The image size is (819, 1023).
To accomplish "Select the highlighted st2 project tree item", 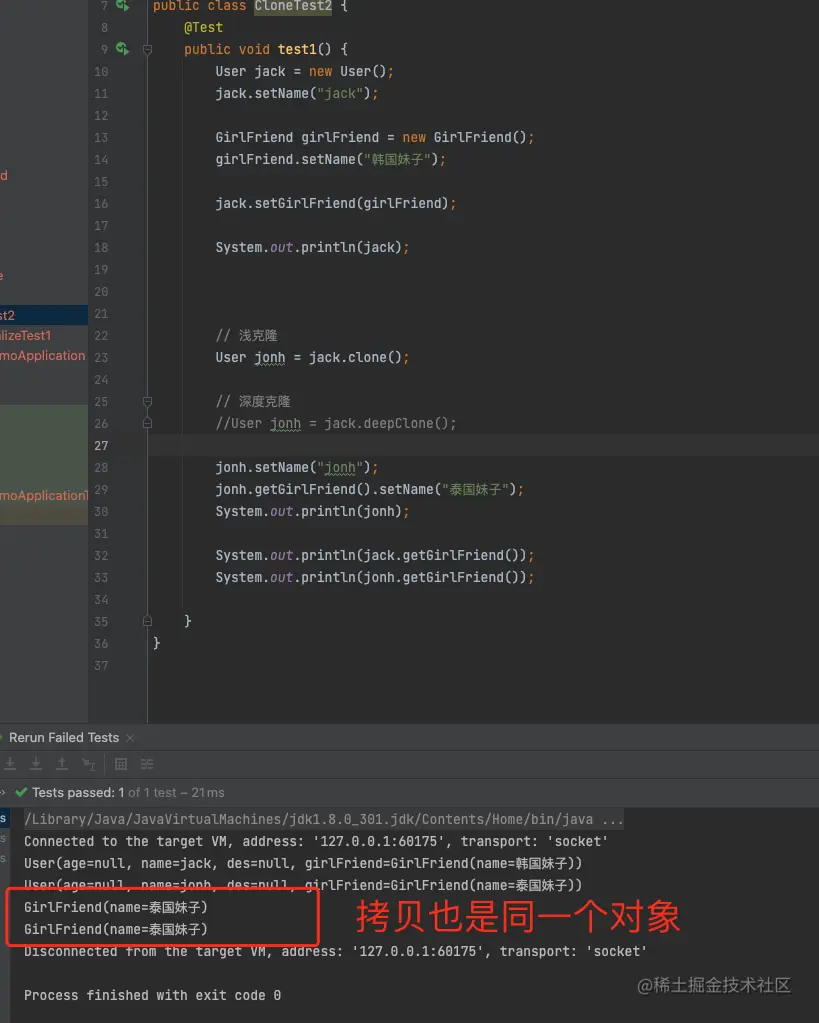I will (44, 315).
